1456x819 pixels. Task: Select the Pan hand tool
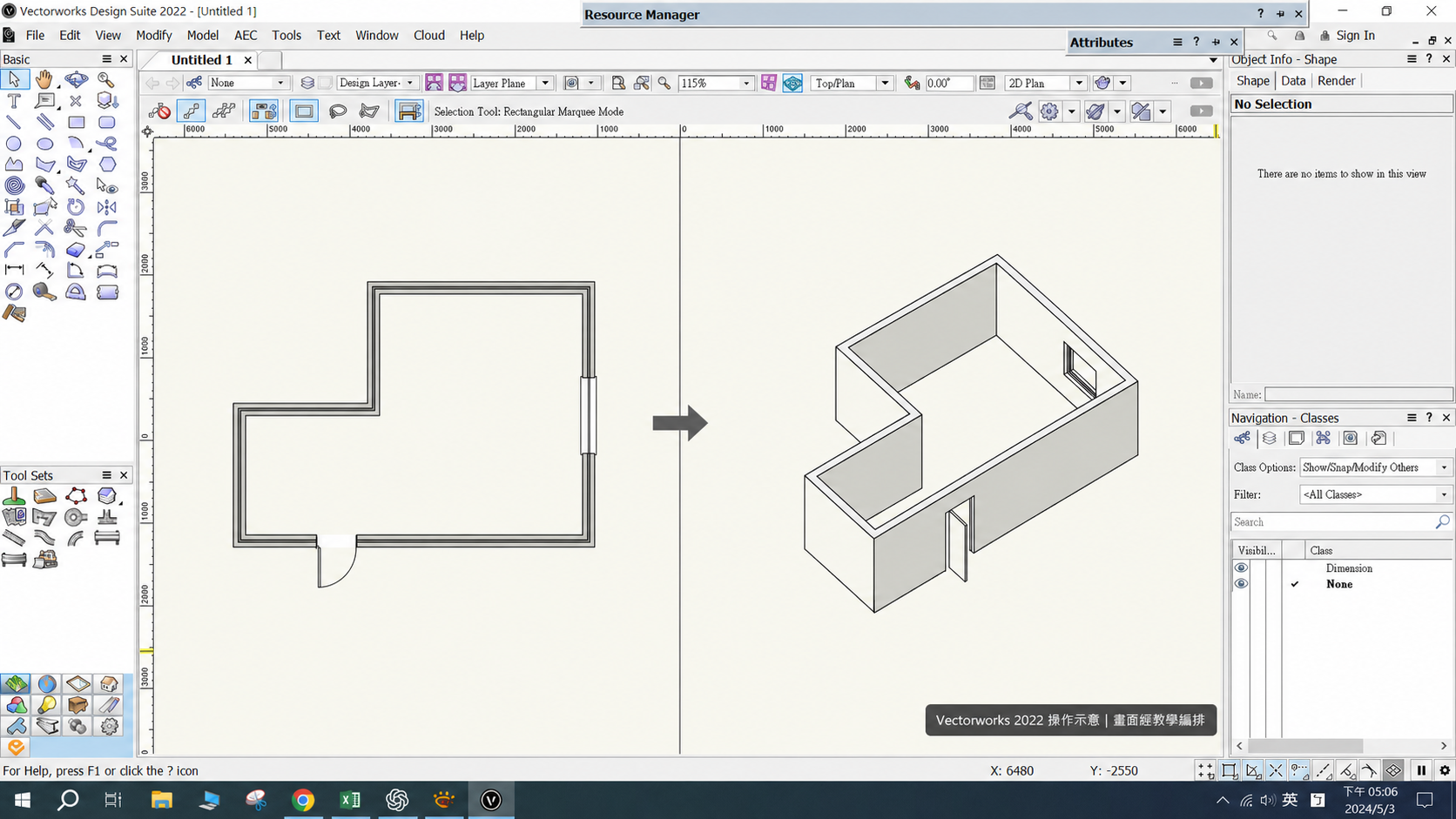pyautogui.click(x=44, y=79)
